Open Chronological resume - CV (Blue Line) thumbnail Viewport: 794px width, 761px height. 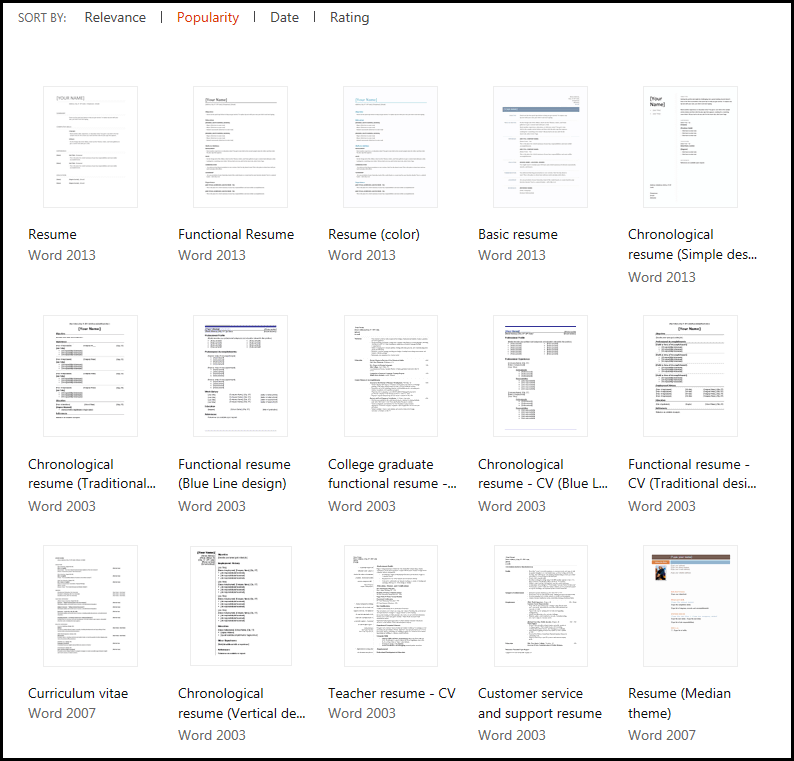click(540, 376)
